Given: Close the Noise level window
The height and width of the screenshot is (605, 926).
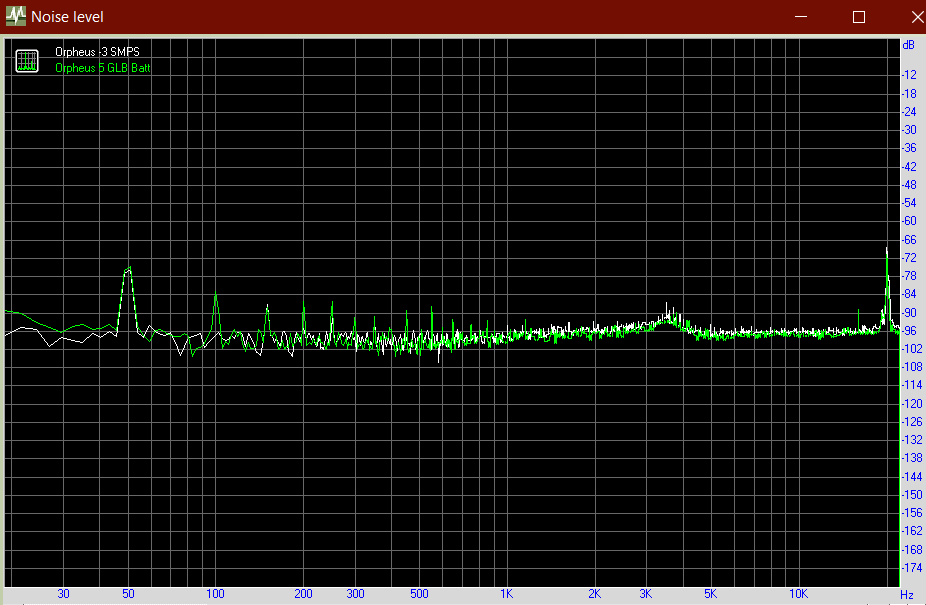Looking at the screenshot, I should [x=917, y=17].
